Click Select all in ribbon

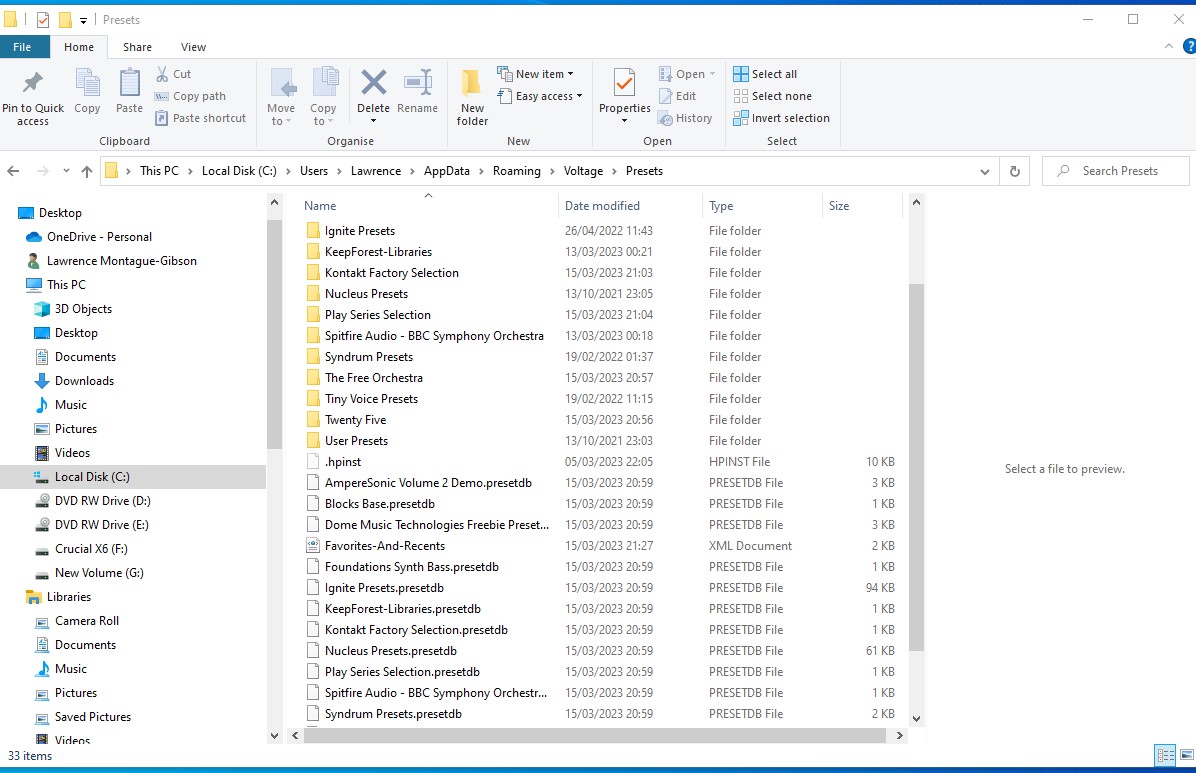click(765, 74)
